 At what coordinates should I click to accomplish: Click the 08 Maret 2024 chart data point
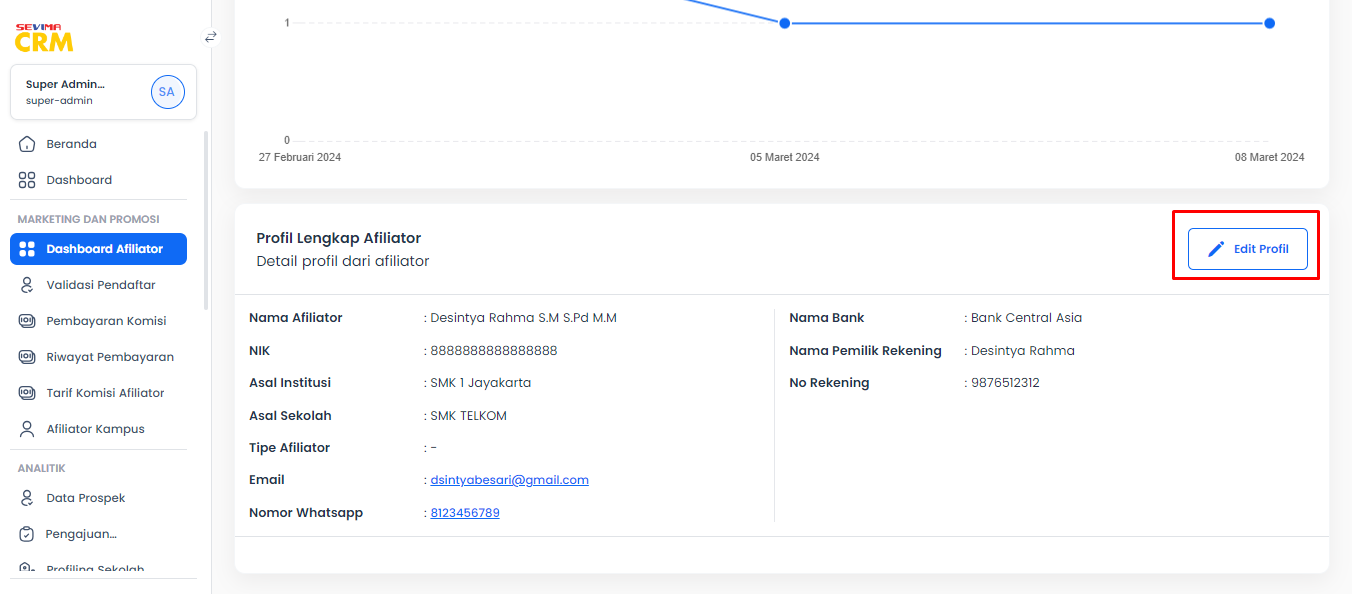click(1269, 23)
